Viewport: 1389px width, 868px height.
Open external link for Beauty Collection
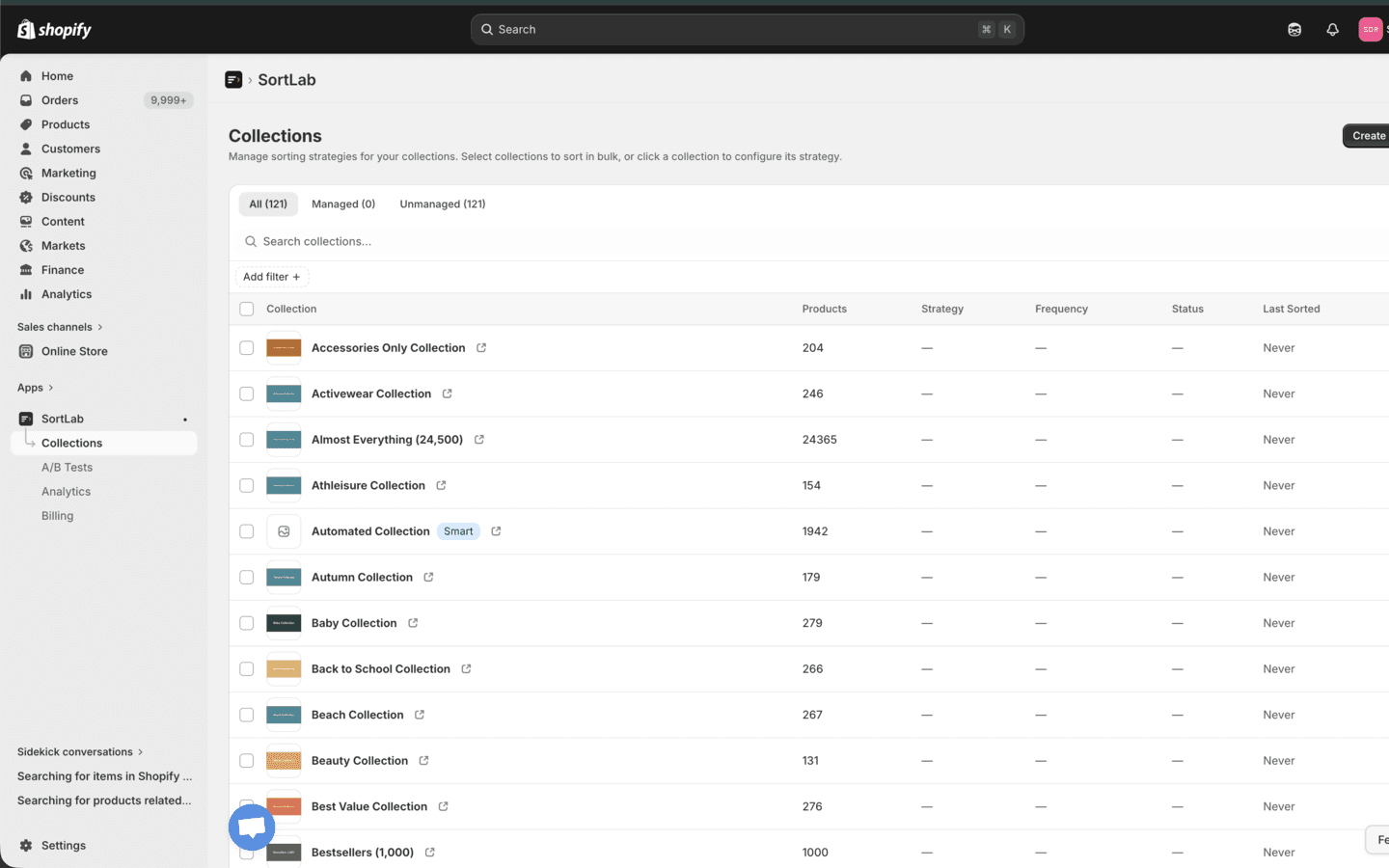pyautogui.click(x=423, y=760)
